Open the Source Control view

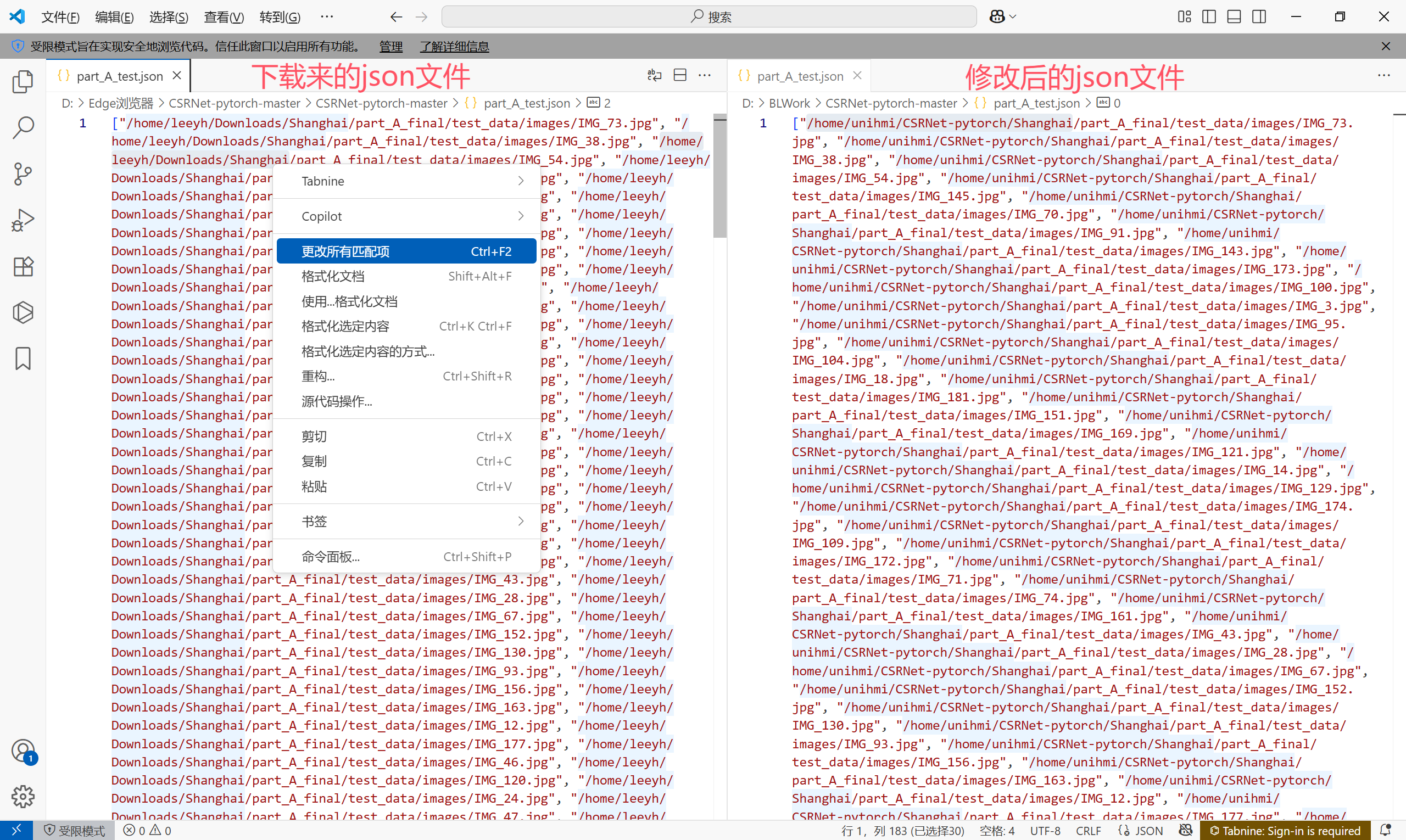coord(23,174)
